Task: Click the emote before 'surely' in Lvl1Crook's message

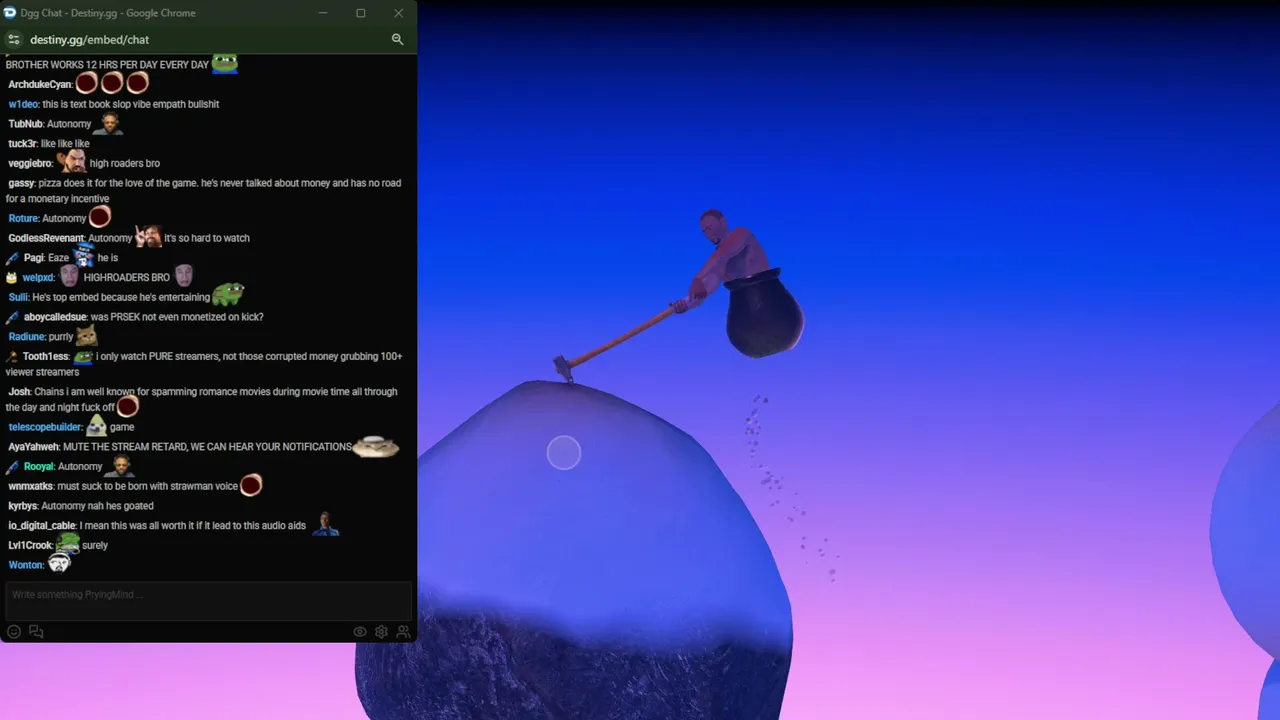Action: [68, 544]
